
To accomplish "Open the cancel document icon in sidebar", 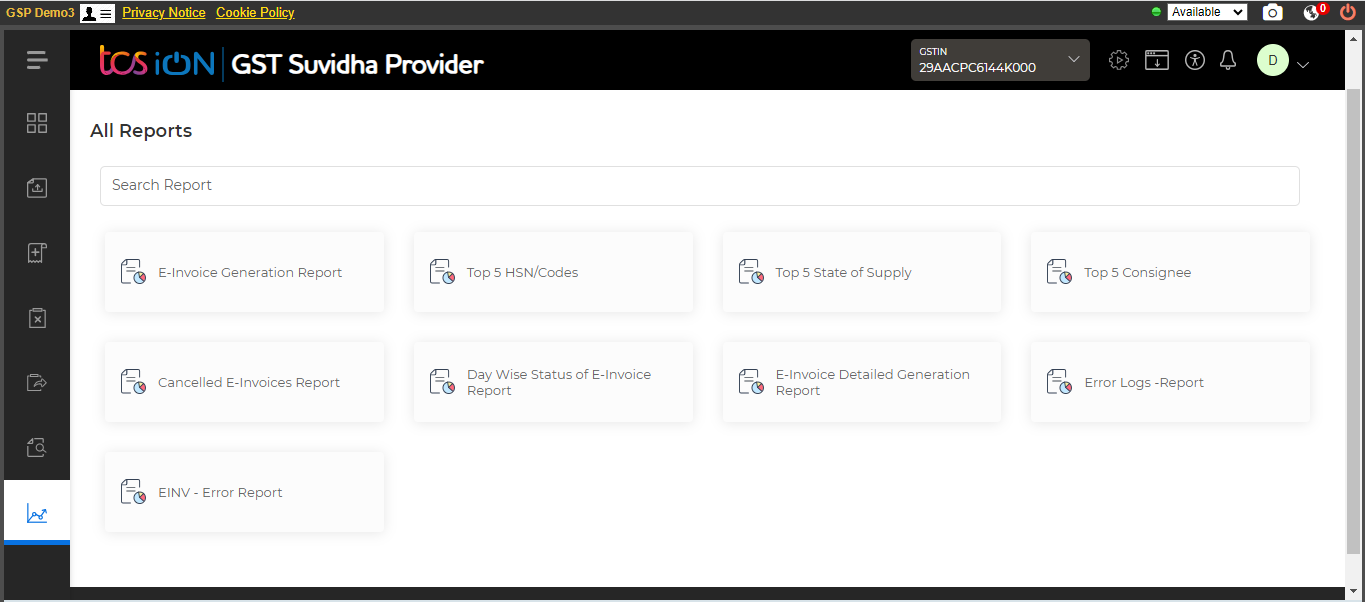I will (x=37, y=318).
